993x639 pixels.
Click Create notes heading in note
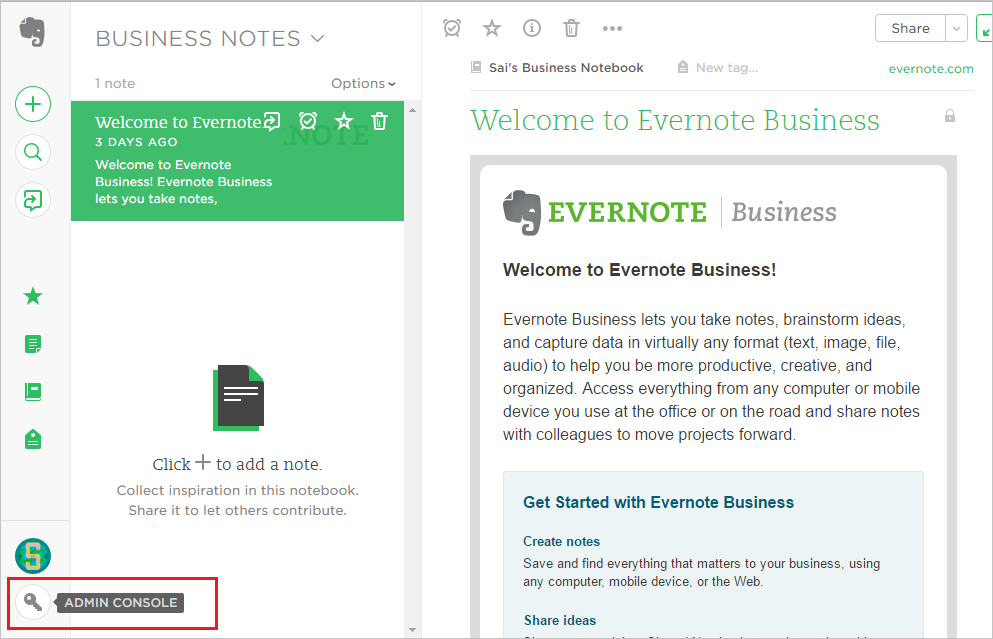(561, 541)
